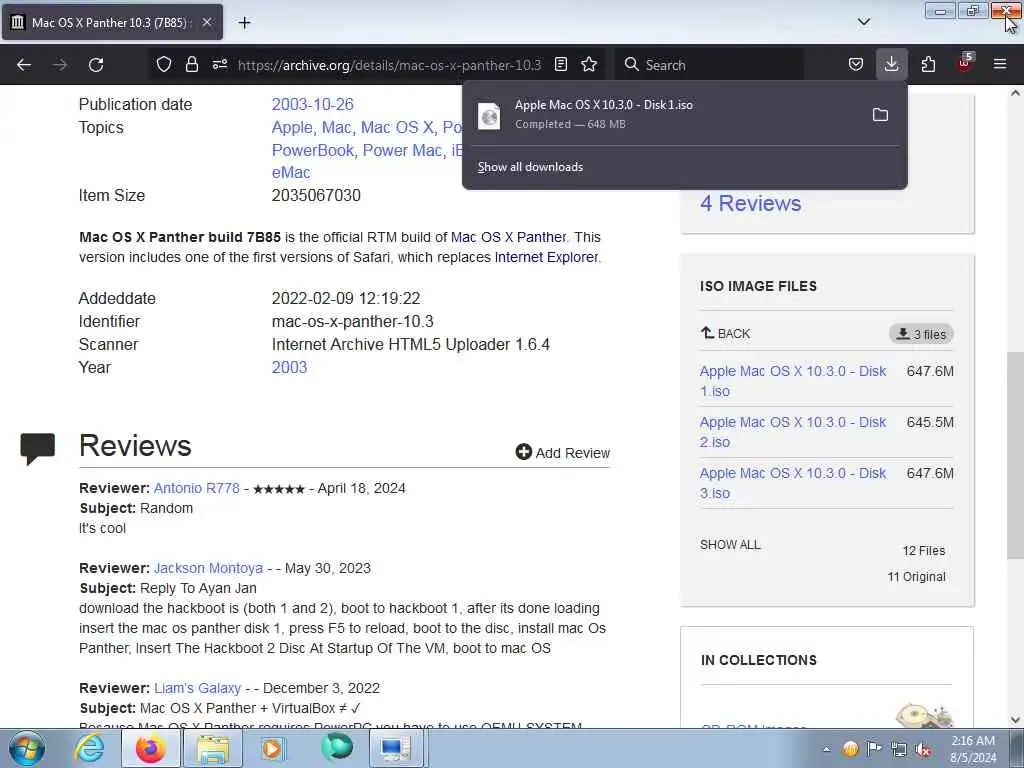The height and width of the screenshot is (768, 1024).
Task: Close the downloads panel via download icon
Action: click(x=891, y=65)
